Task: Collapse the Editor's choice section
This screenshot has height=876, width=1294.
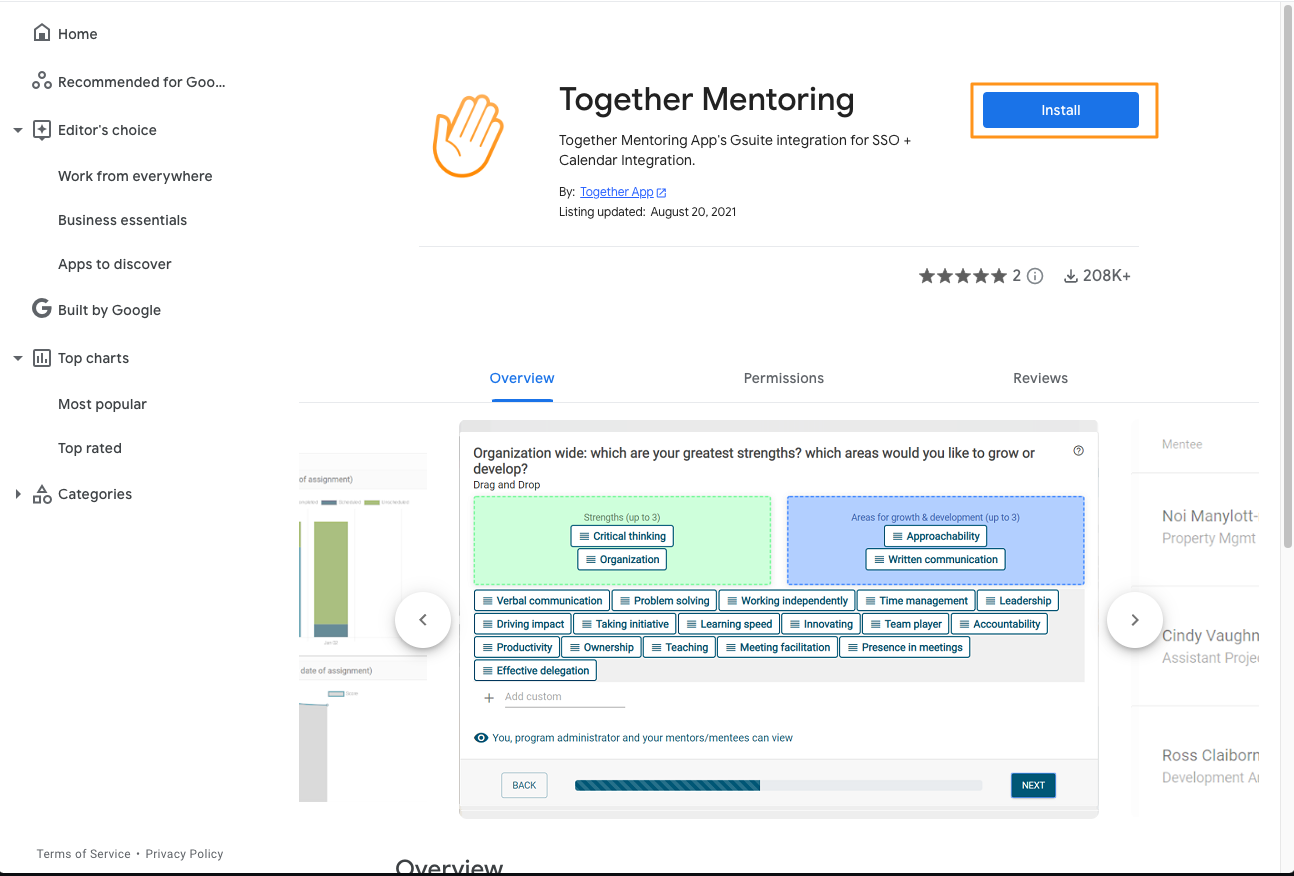Action: (x=17, y=130)
